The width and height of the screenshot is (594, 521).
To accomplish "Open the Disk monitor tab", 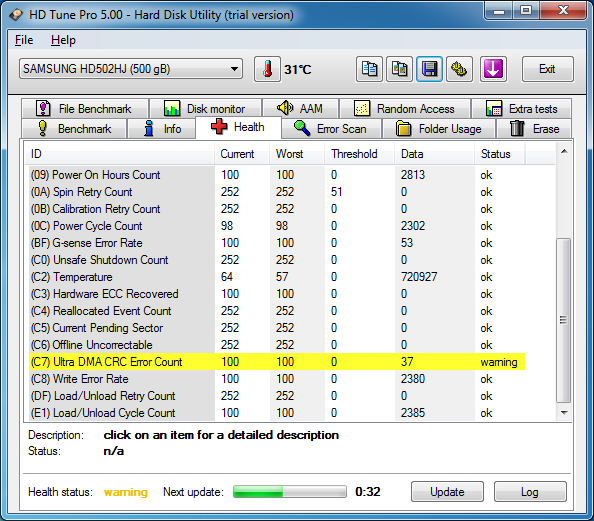I will [x=206, y=109].
